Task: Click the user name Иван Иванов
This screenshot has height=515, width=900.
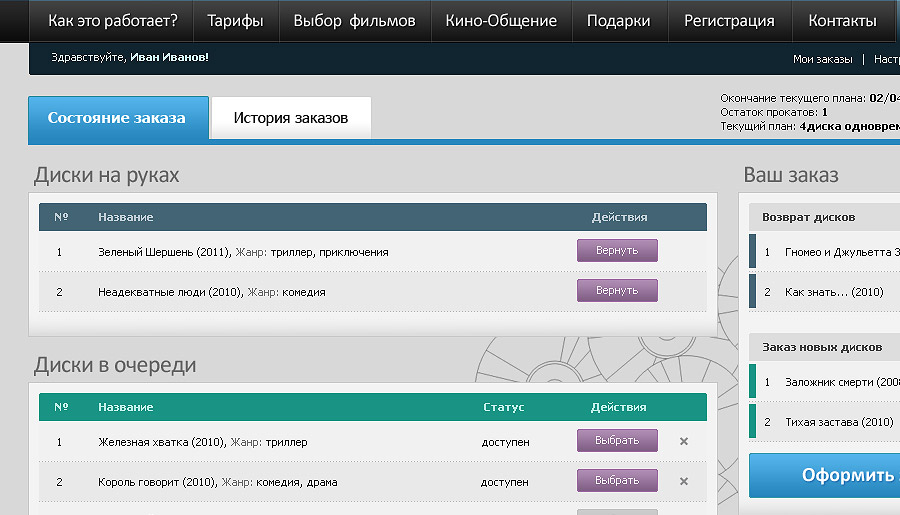Action: (x=168, y=57)
